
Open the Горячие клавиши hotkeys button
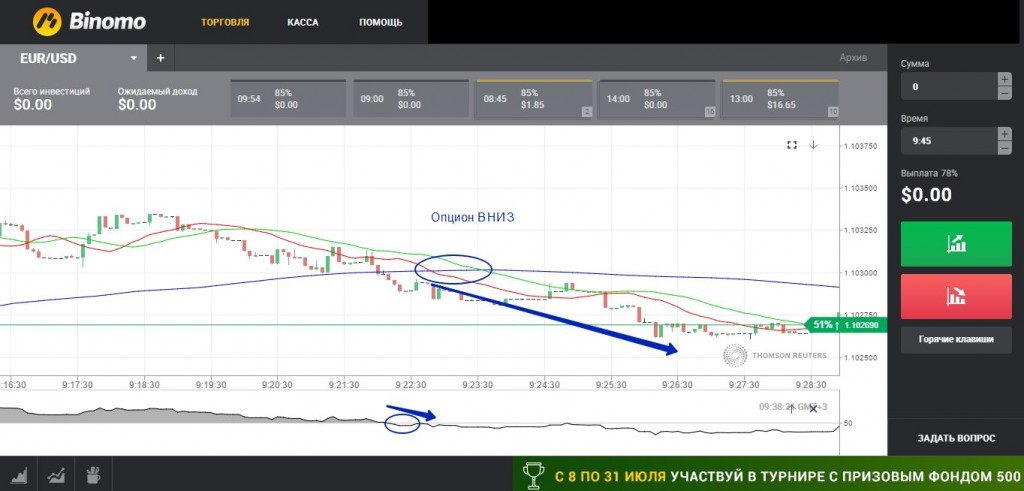956,340
